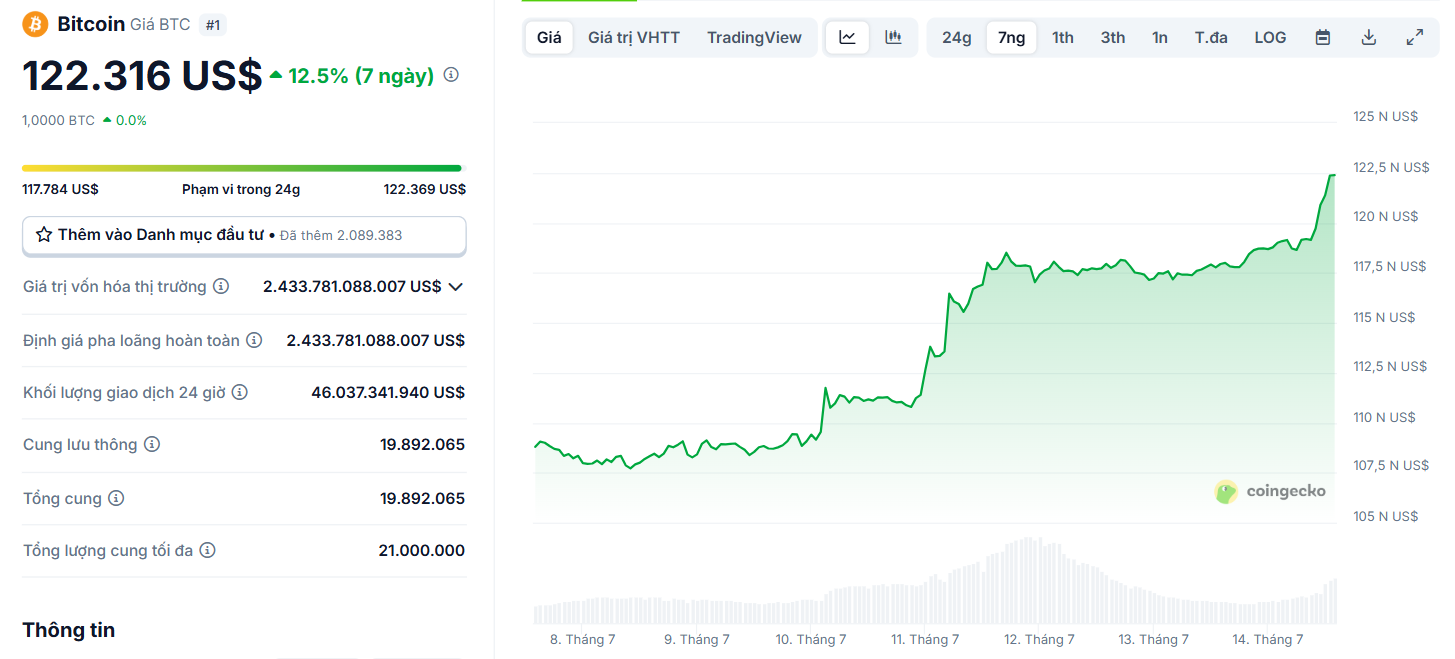The width and height of the screenshot is (1455, 659).
Task: Click the 46.037.341.940 US$ volume value
Action: (x=388, y=393)
